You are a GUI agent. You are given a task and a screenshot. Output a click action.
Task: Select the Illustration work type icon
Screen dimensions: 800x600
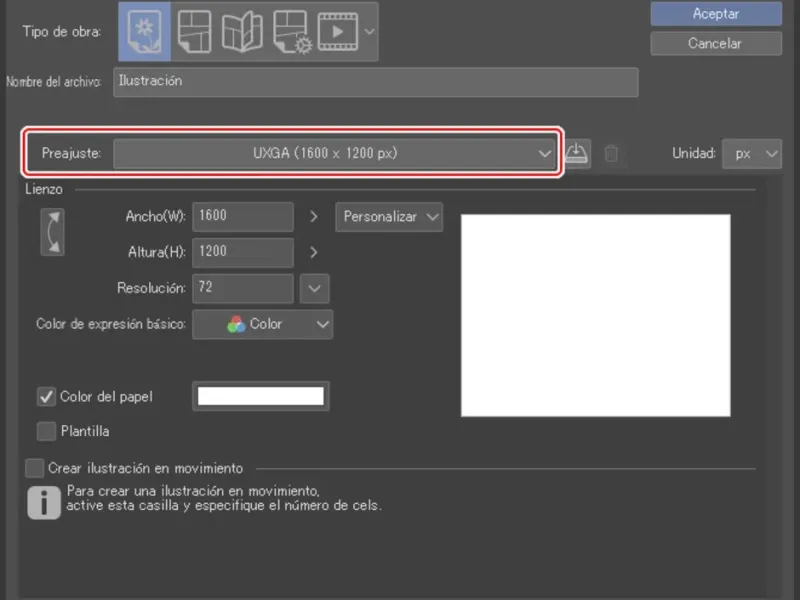point(144,32)
